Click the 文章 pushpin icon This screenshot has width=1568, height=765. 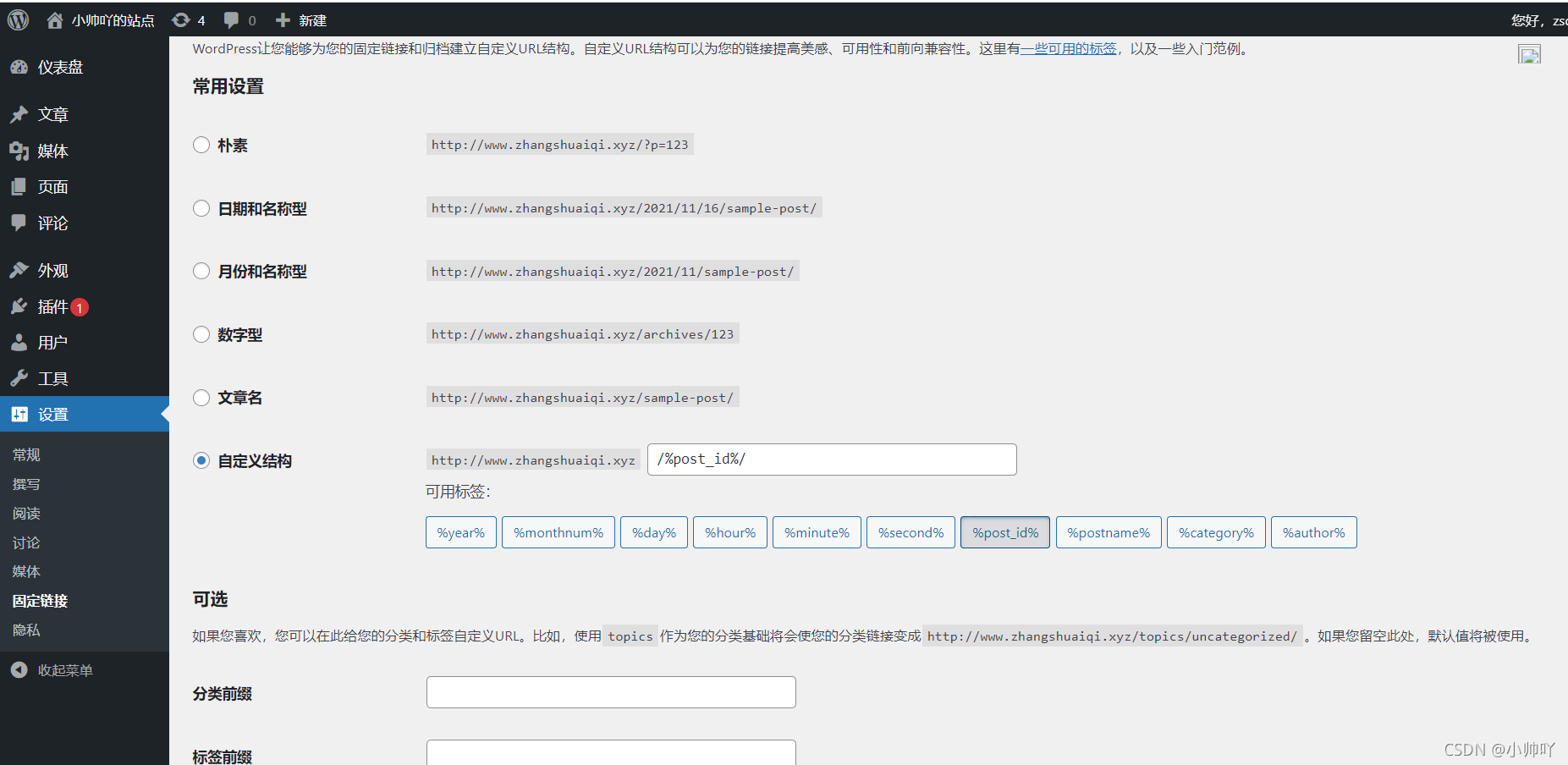pos(19,114)
